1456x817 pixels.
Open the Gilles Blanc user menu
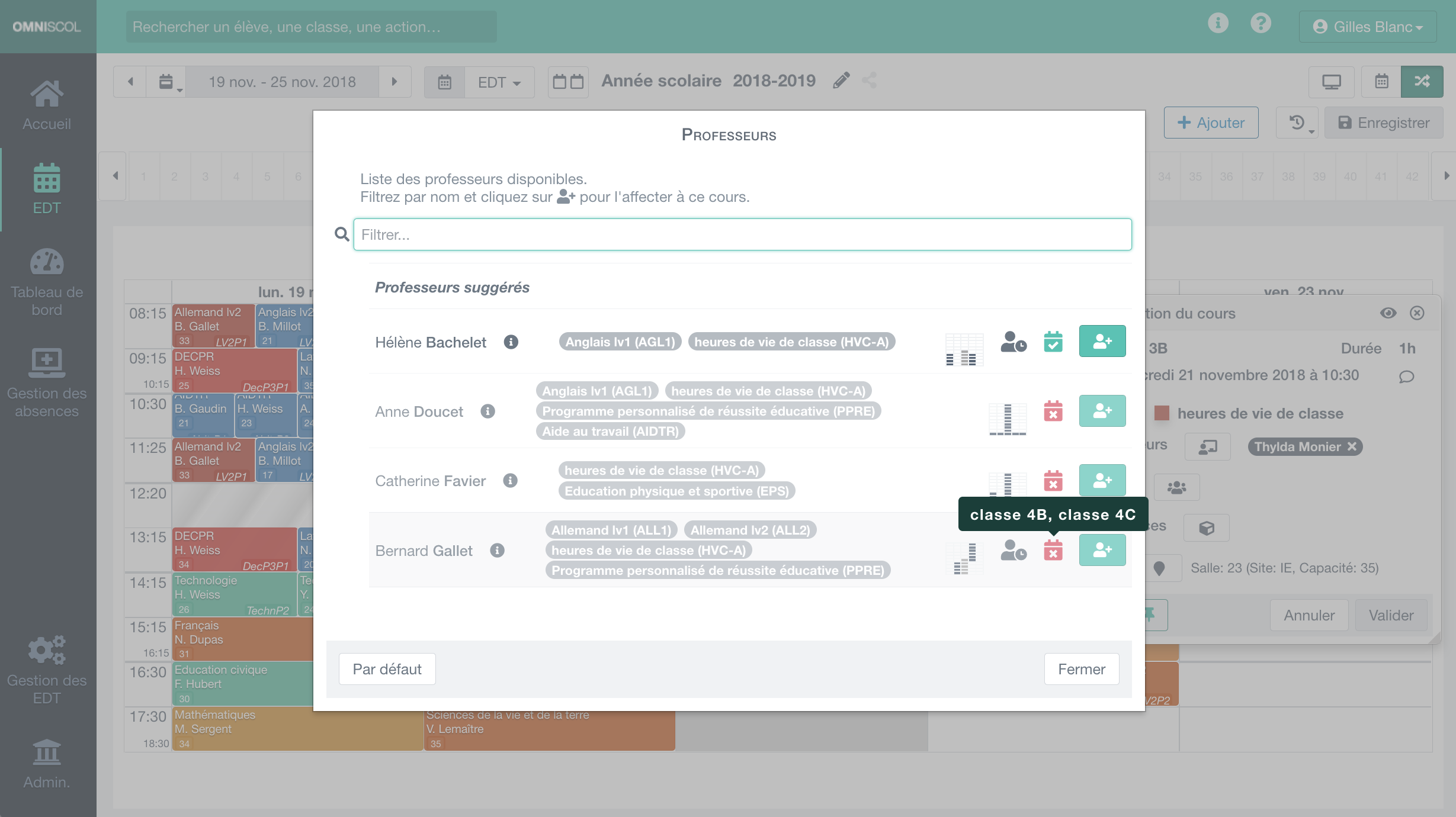[x=1367, y=27]
